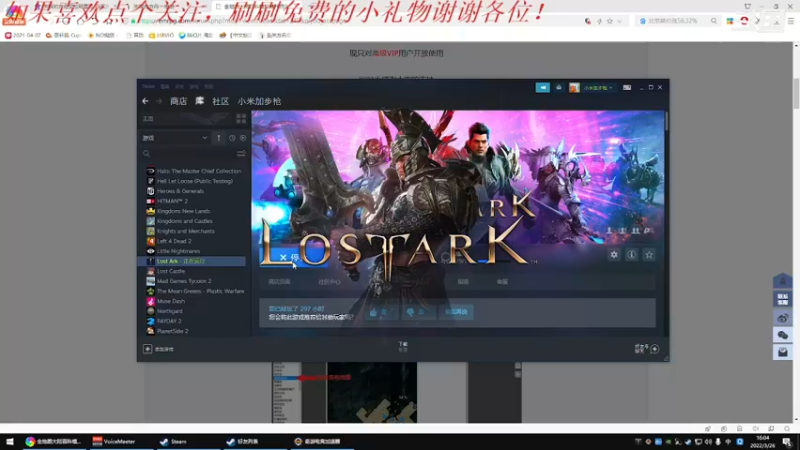800x450 pixels.
Task: Open advanced library filter settings icon
Action: pyautogui.click(x=241, y=154)
